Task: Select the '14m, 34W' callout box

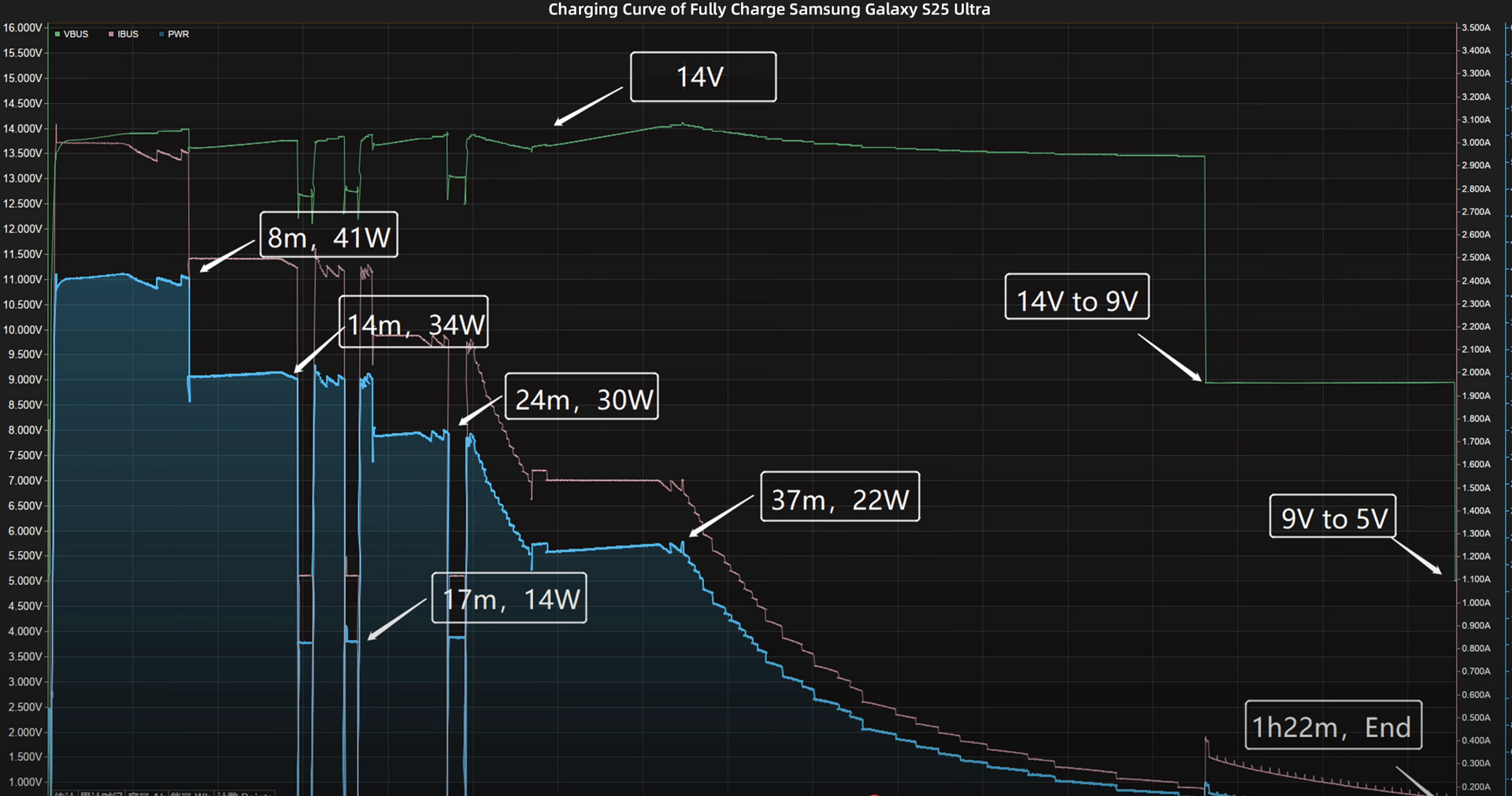Action: click(x=413, y=323)
